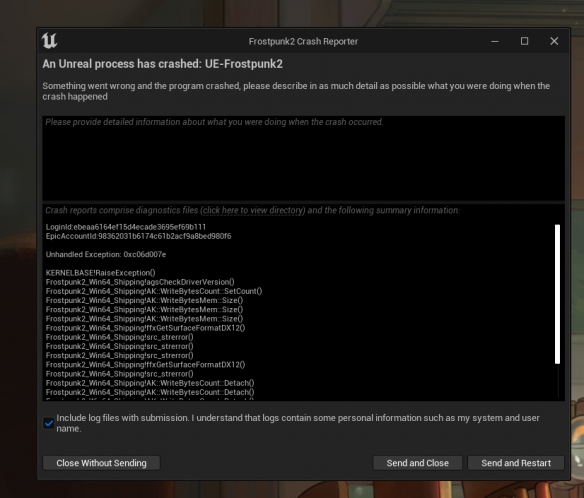Open the 'click here to view directory' link
Image resolution: width=584 pixels, height=498 pixels.
click(x=253, y=210)
